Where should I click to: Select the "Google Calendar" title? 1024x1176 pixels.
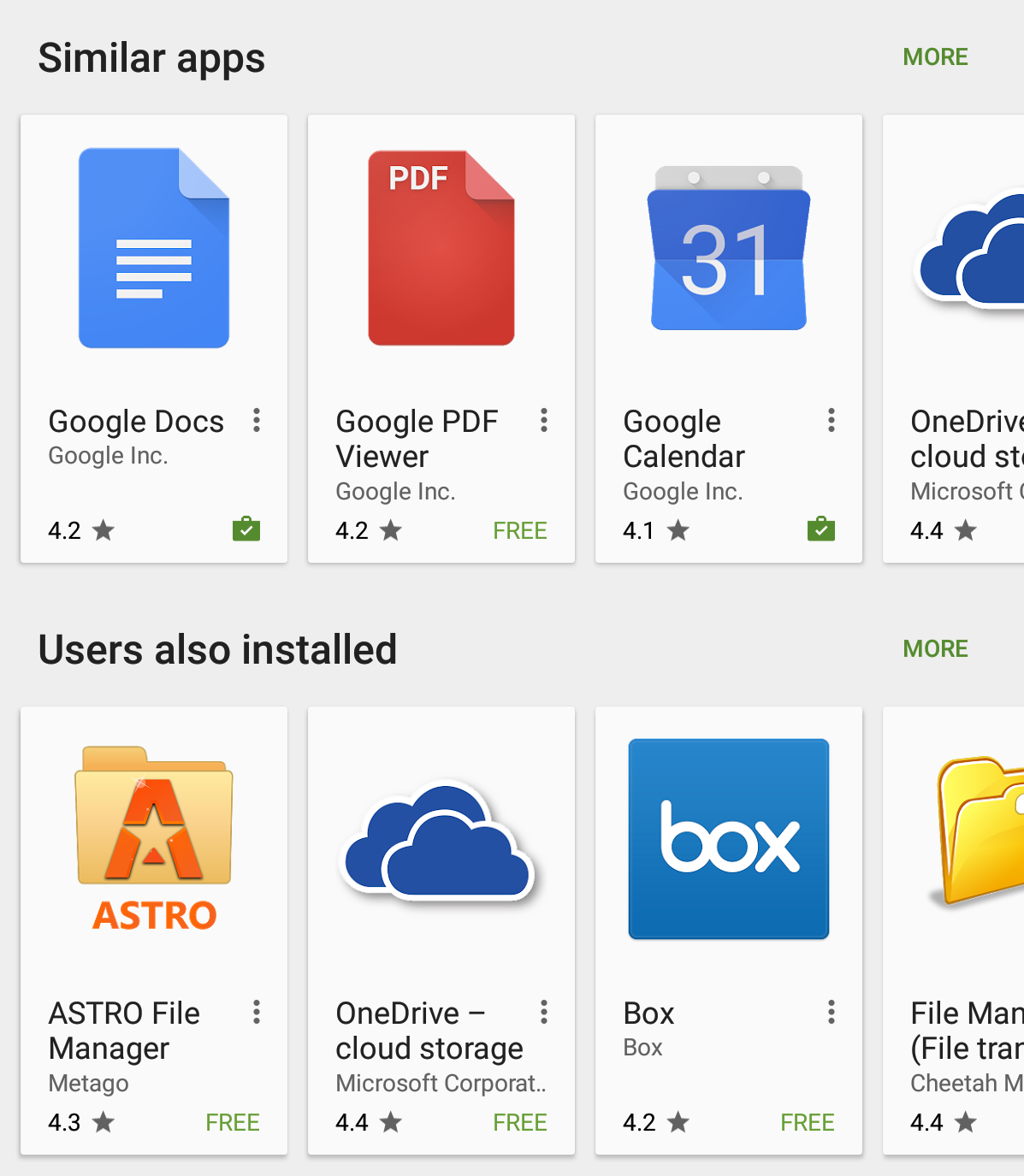(x=684, y=439)
